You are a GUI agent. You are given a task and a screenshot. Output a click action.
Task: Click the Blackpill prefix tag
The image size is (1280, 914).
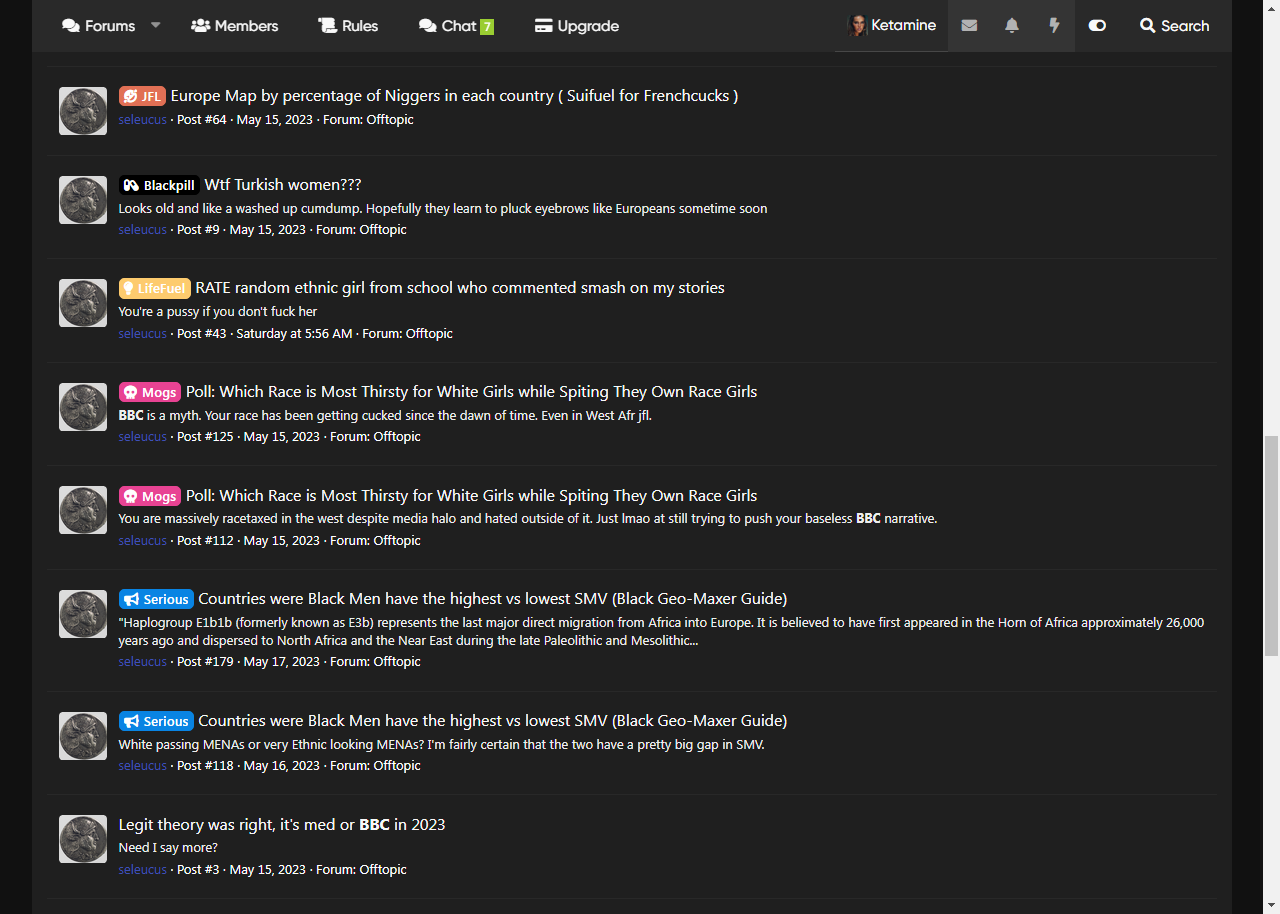(x=159, y=185)
